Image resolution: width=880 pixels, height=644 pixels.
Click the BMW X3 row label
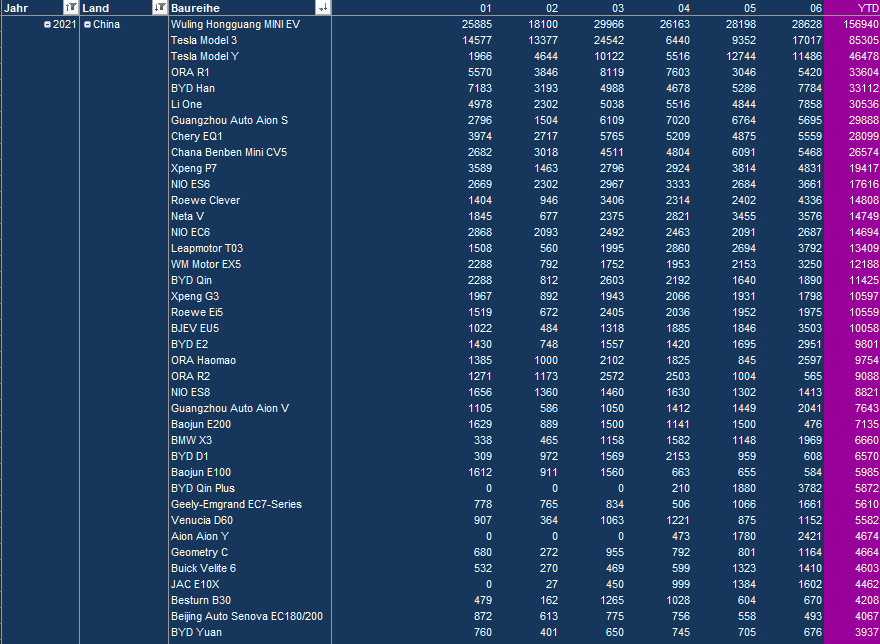click(x=192, y=440)
